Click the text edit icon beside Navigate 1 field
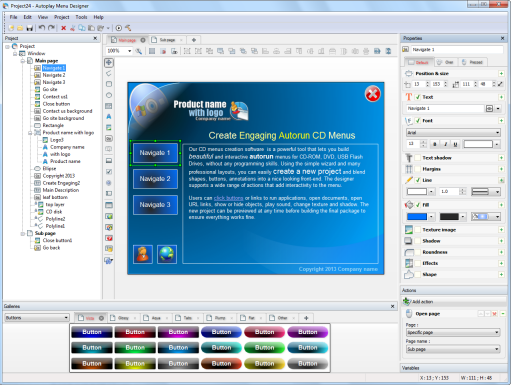511x385 pixels. pos(489,108)
